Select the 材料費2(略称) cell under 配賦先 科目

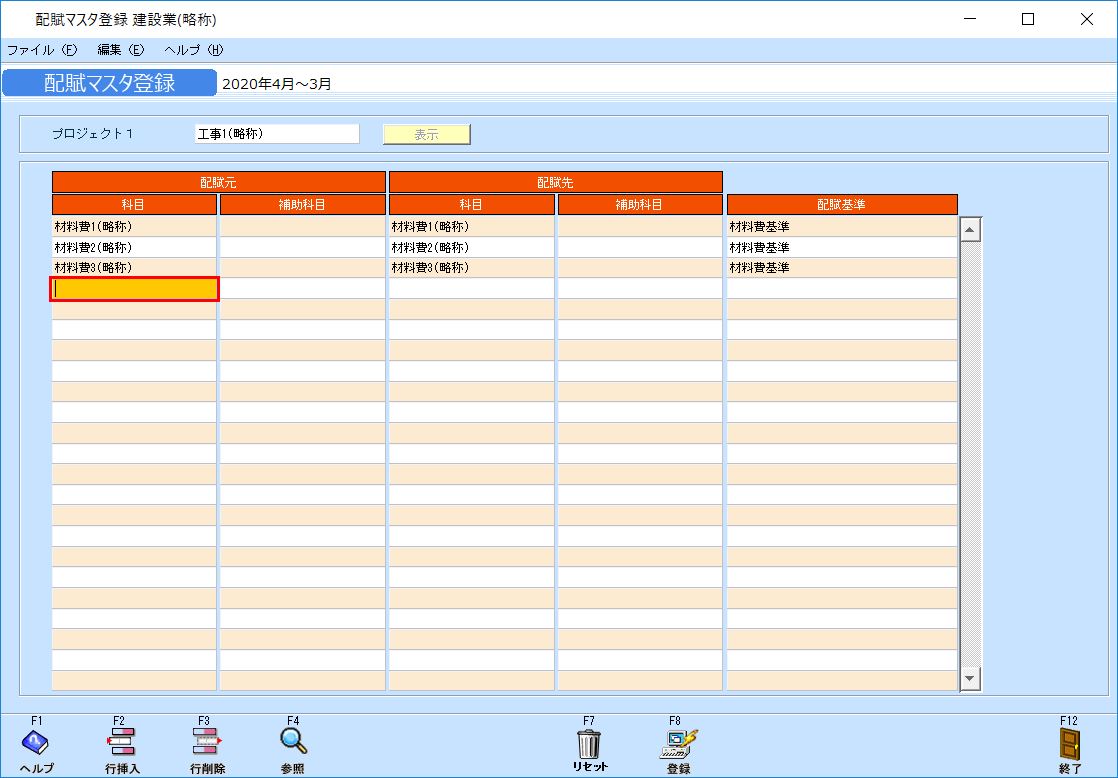(x=471, y=247)
